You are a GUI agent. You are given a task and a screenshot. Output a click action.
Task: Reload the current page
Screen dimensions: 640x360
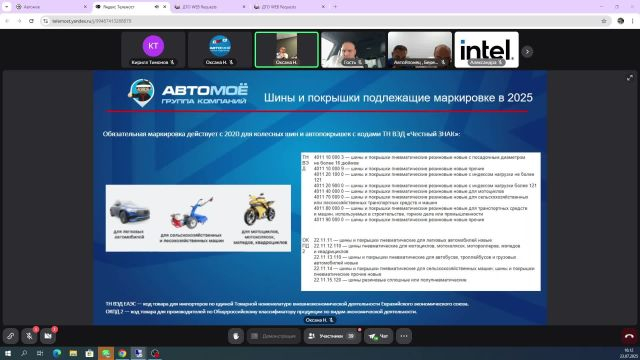coord(31,21)
